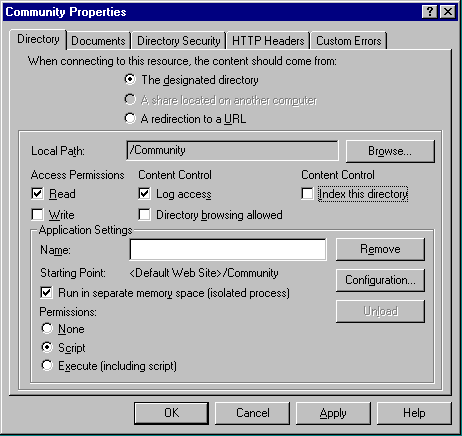Click the Cancel button
462x436 pixels.
click(253, 413)
